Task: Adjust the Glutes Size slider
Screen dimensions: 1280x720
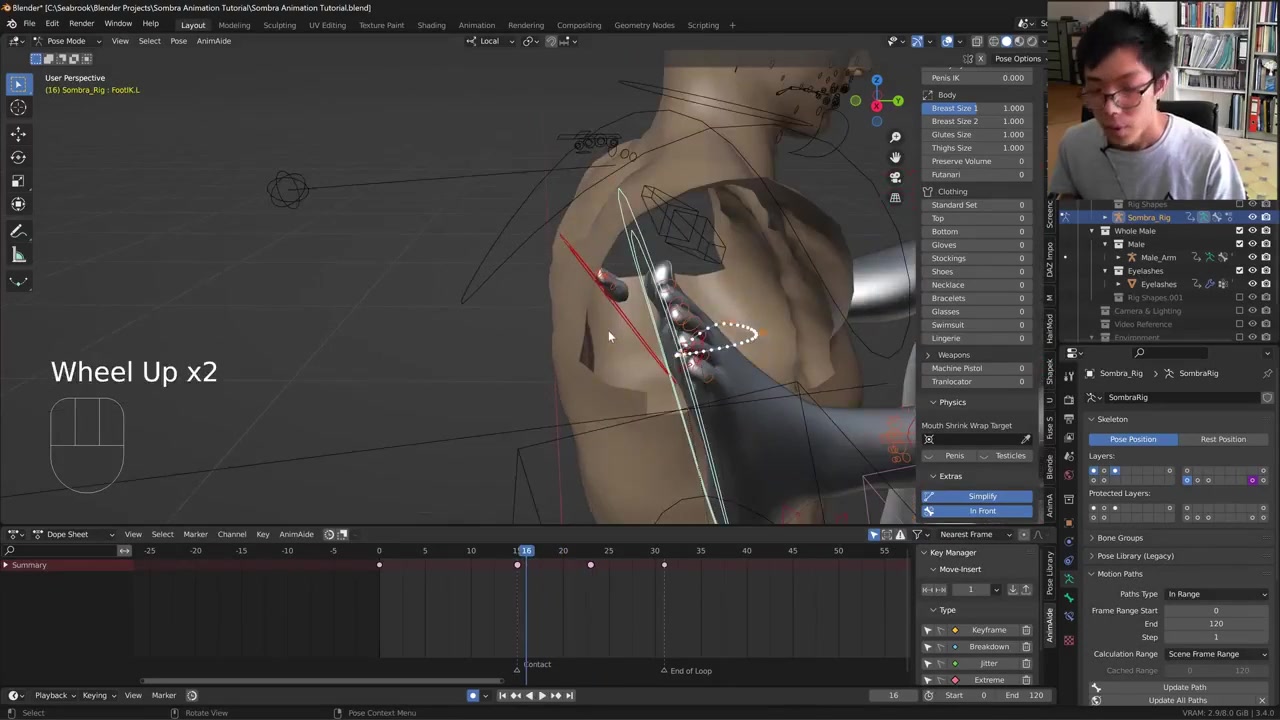Action: click(977, 135)
